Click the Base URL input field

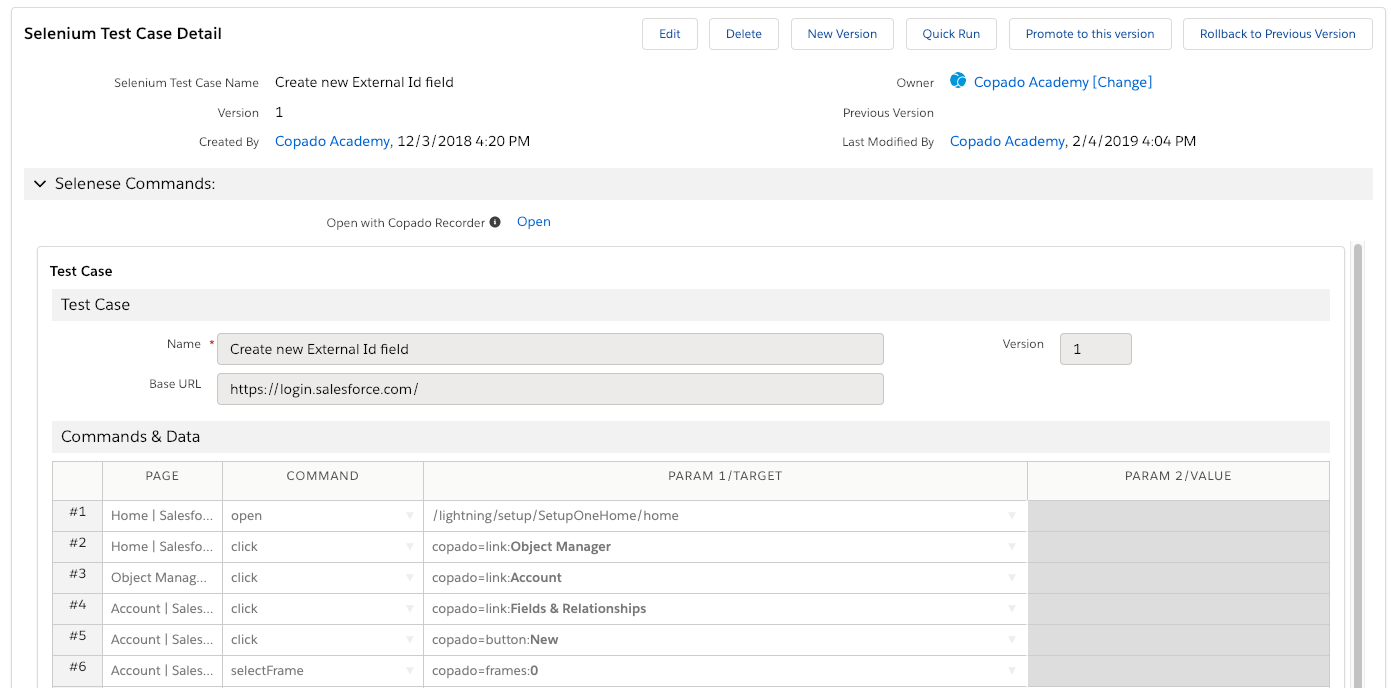[550, 389]
